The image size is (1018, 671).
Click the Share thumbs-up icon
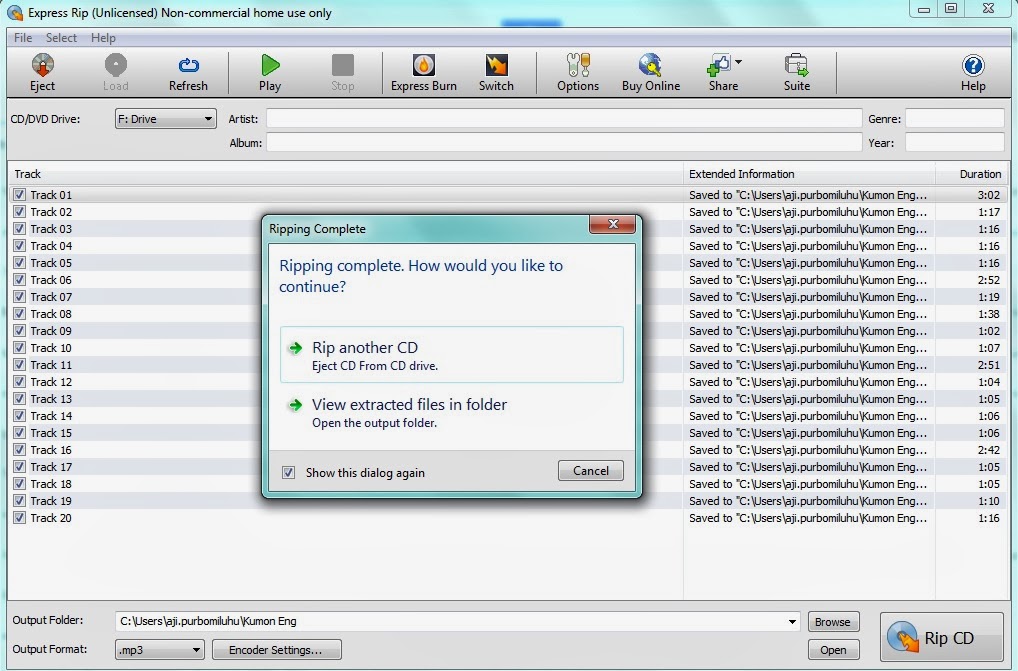coord(719,66)
